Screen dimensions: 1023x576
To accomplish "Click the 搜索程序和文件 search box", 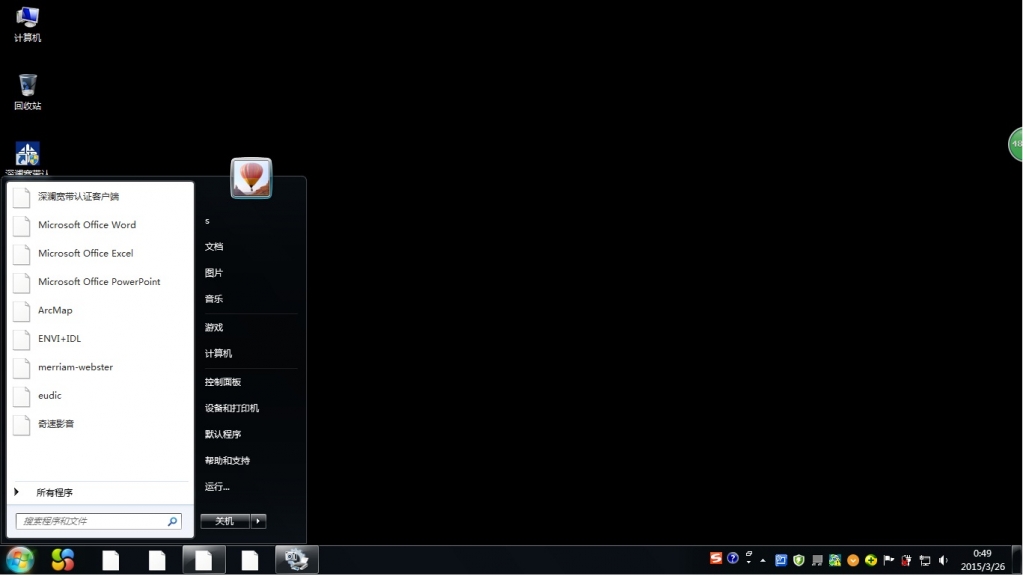I will click(92, 521).
